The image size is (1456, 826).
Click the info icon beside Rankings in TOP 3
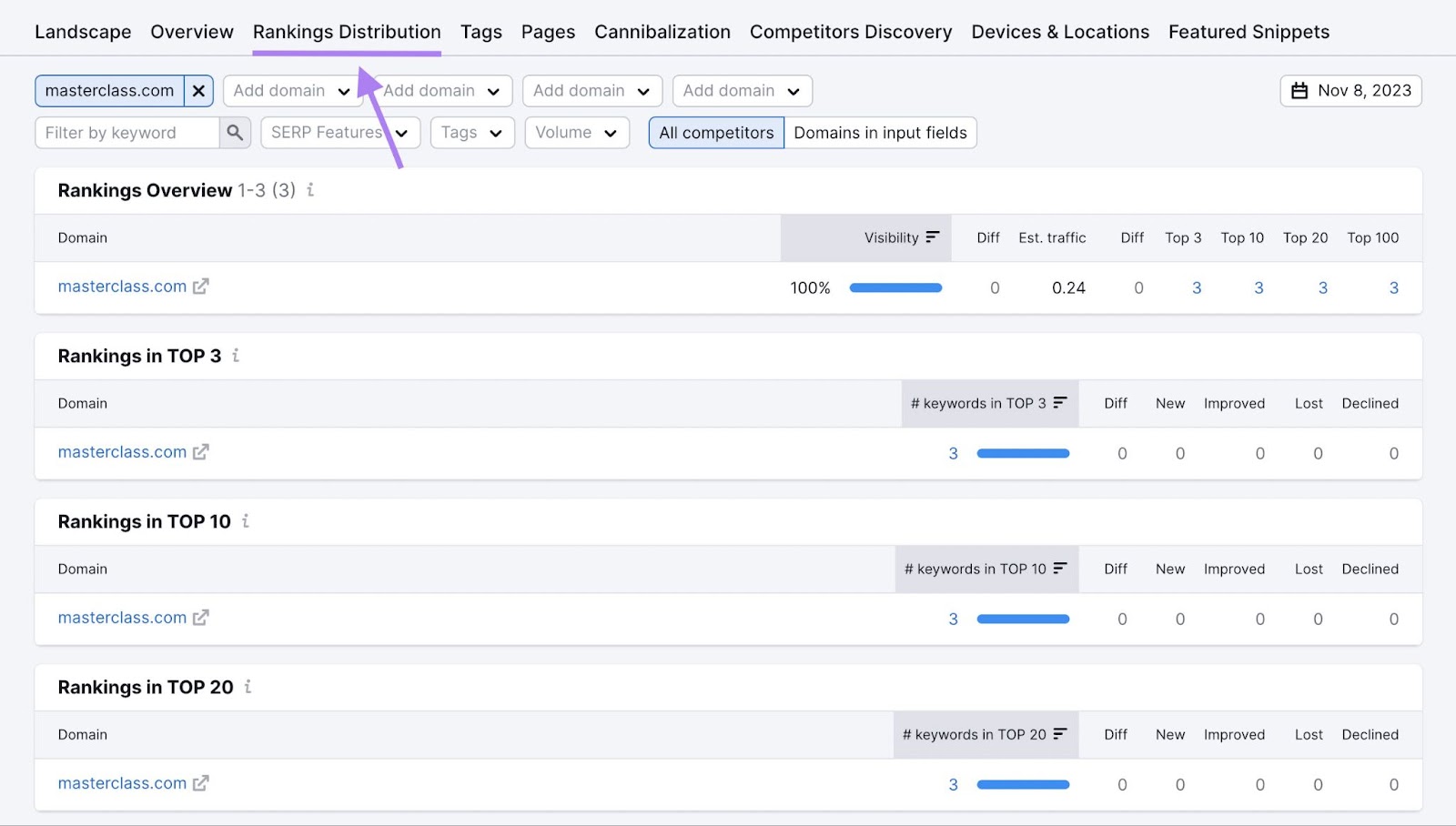tap(235, 357)
